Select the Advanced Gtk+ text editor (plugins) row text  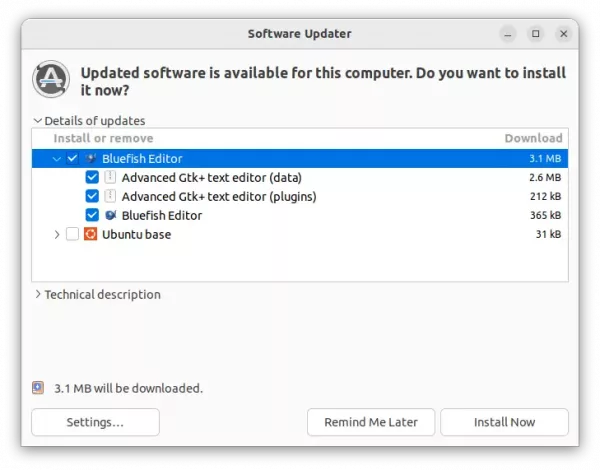coord(219,196)
